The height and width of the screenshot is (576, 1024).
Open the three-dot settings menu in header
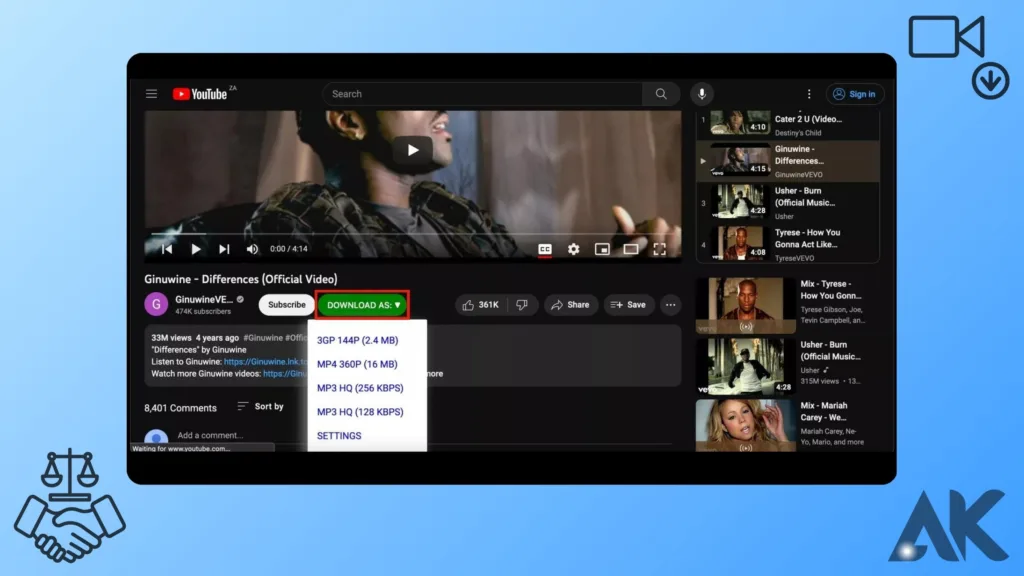[x=809, y=94]
